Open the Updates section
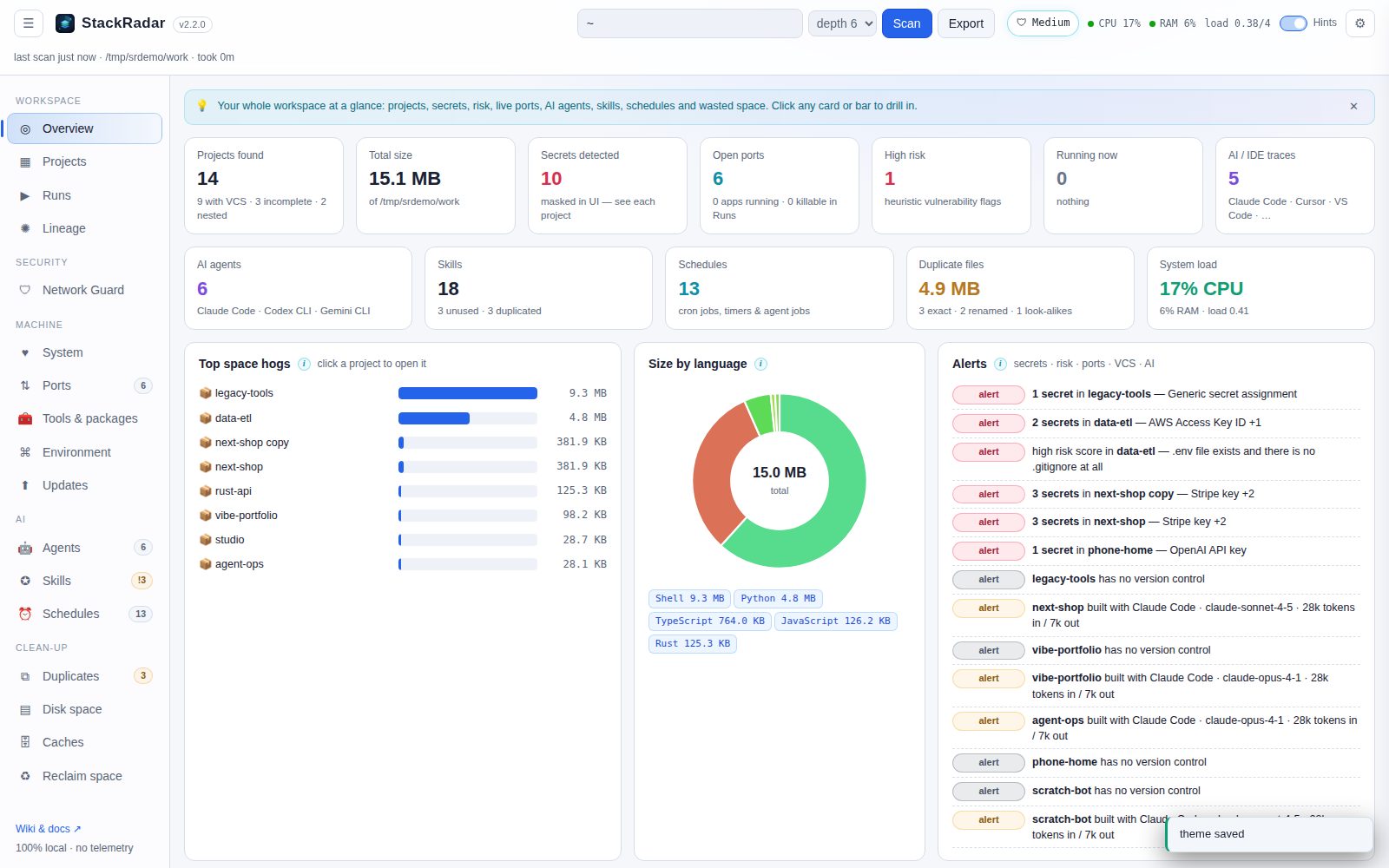Image resolution: width=1389 pixels, height=868 pixels. pos(85,485)
